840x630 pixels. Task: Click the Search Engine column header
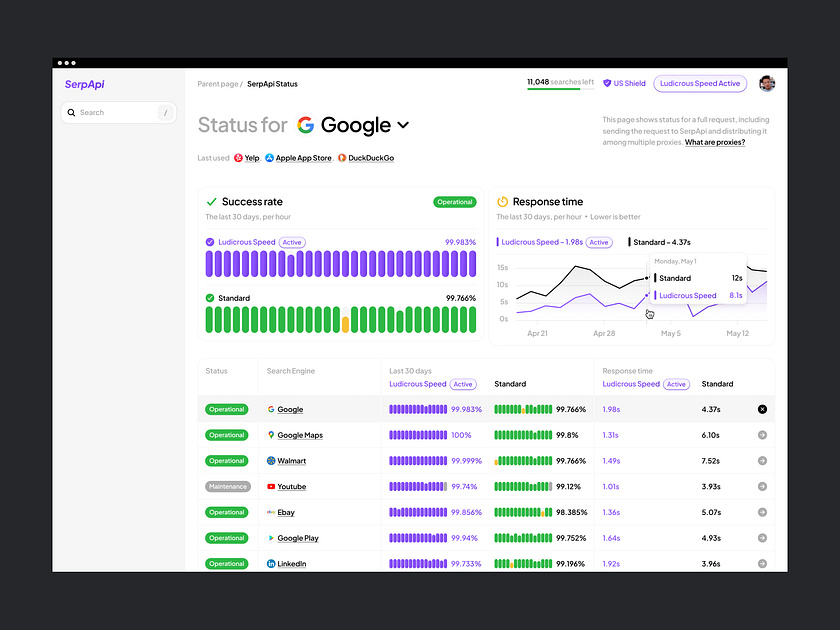point(290,371)
